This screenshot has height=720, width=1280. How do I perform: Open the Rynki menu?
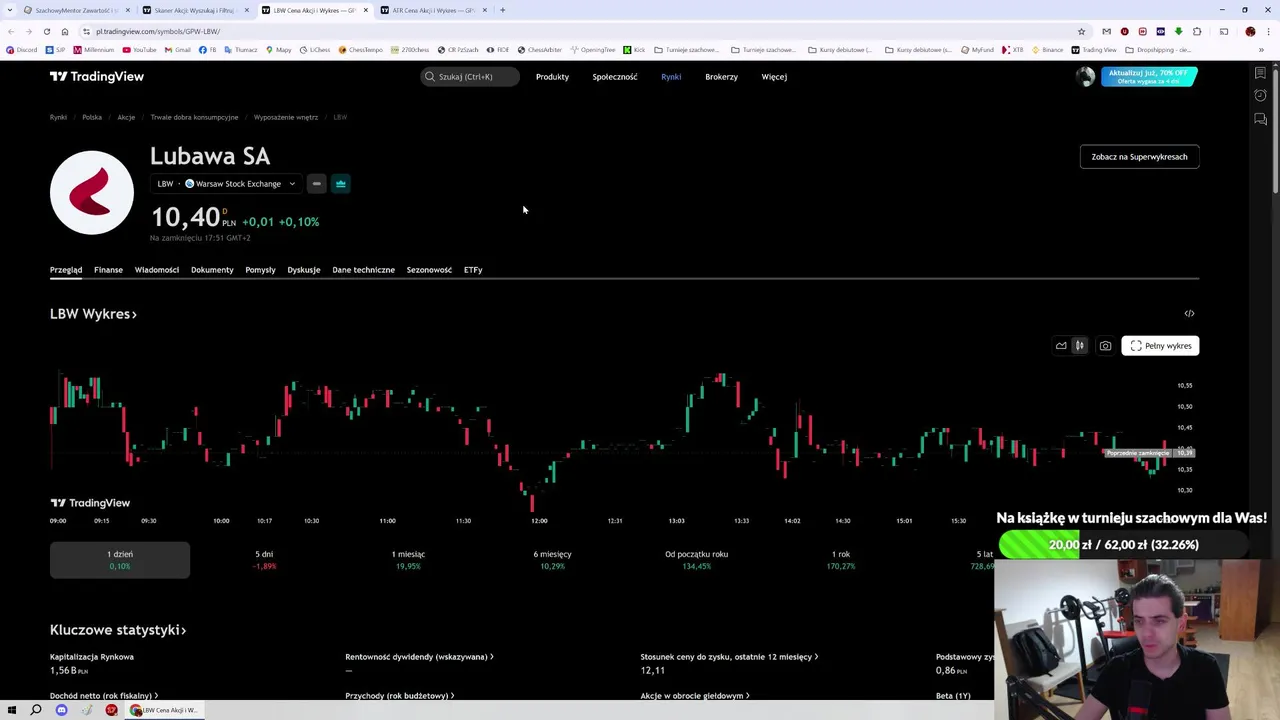click(671, 76)
